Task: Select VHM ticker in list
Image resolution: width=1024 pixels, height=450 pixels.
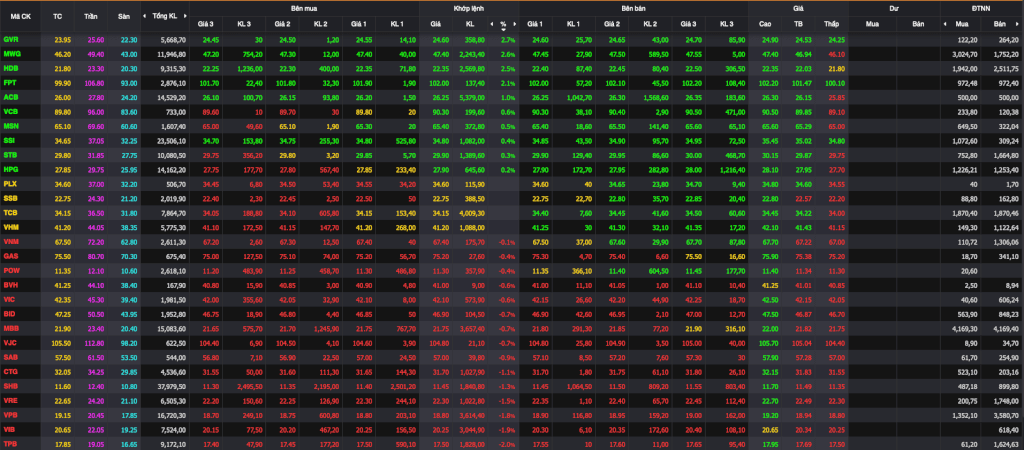Action: (x=10, y=227)
